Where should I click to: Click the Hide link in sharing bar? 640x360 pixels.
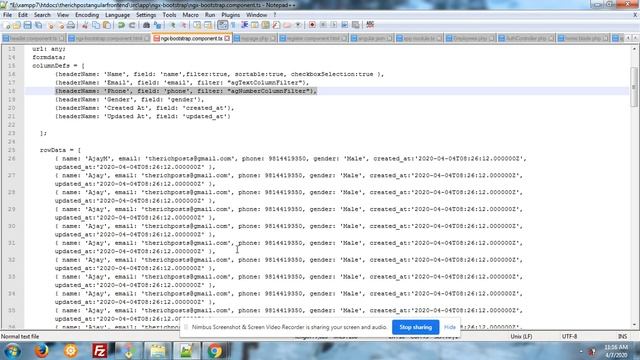450,327
